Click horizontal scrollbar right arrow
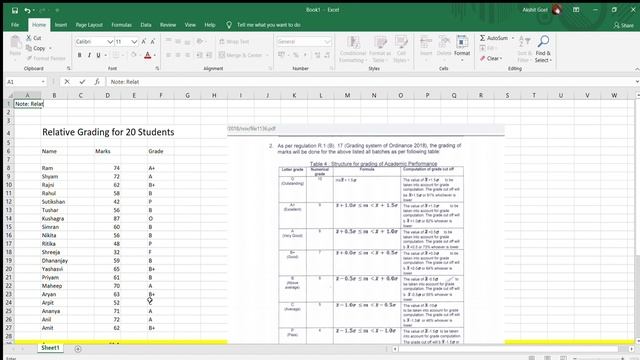Screen dimensions: 640x360 631,349
